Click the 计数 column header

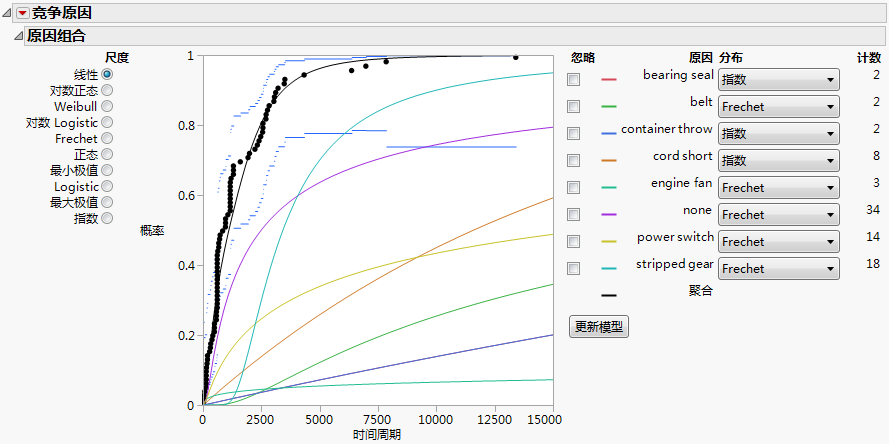[x=869, y=57]
